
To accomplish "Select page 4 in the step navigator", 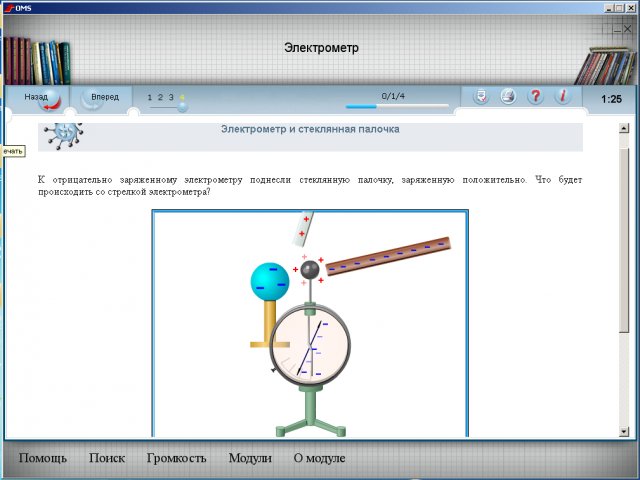I will click(182, 97).
